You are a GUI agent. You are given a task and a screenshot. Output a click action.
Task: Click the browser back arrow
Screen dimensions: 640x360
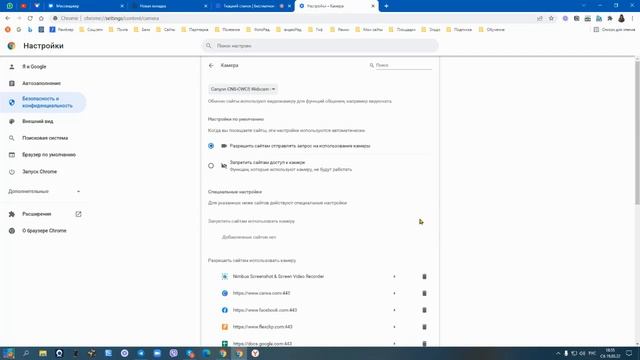coord(8,18)
